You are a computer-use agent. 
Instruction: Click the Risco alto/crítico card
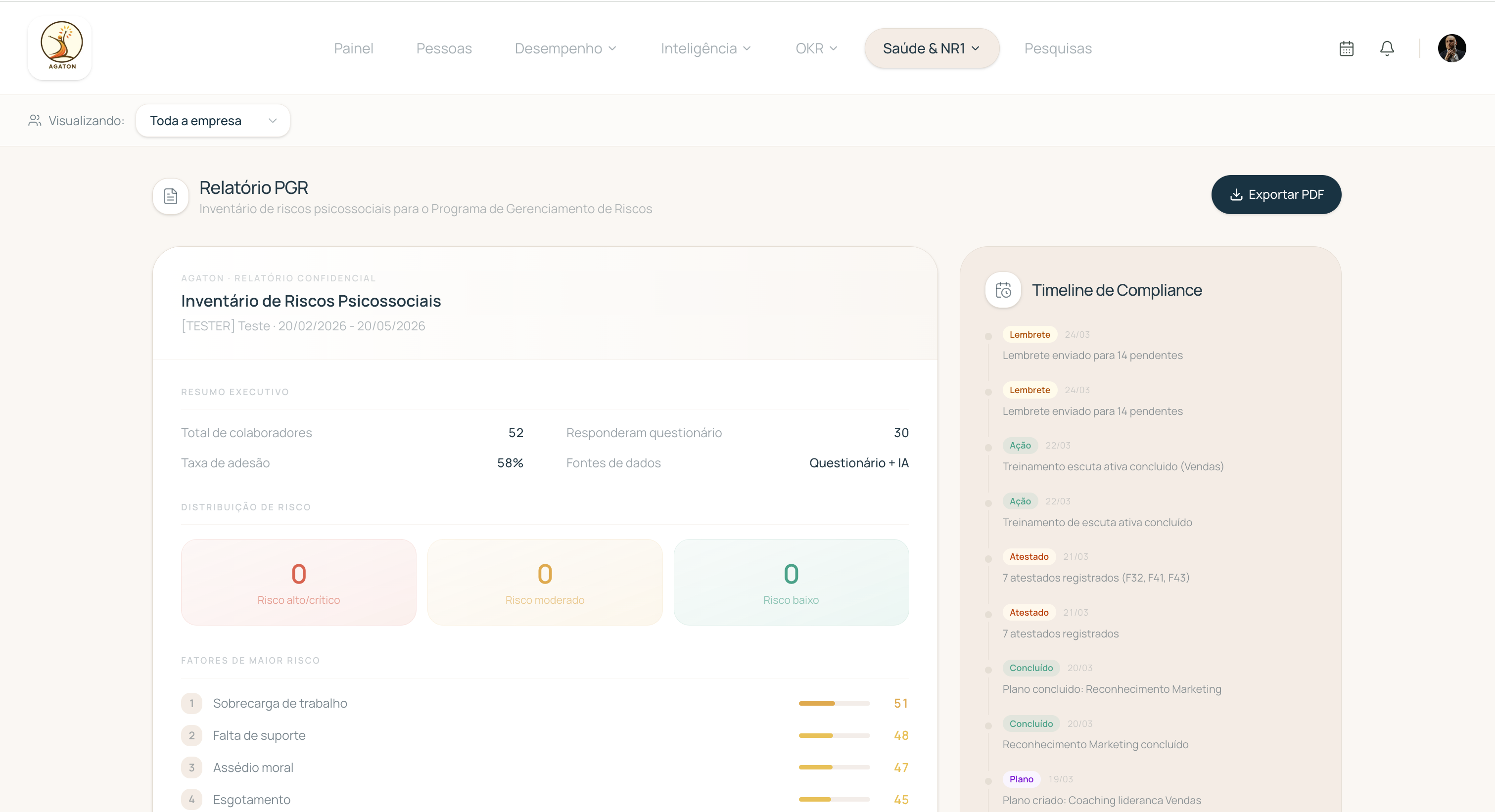coord(299,582)
